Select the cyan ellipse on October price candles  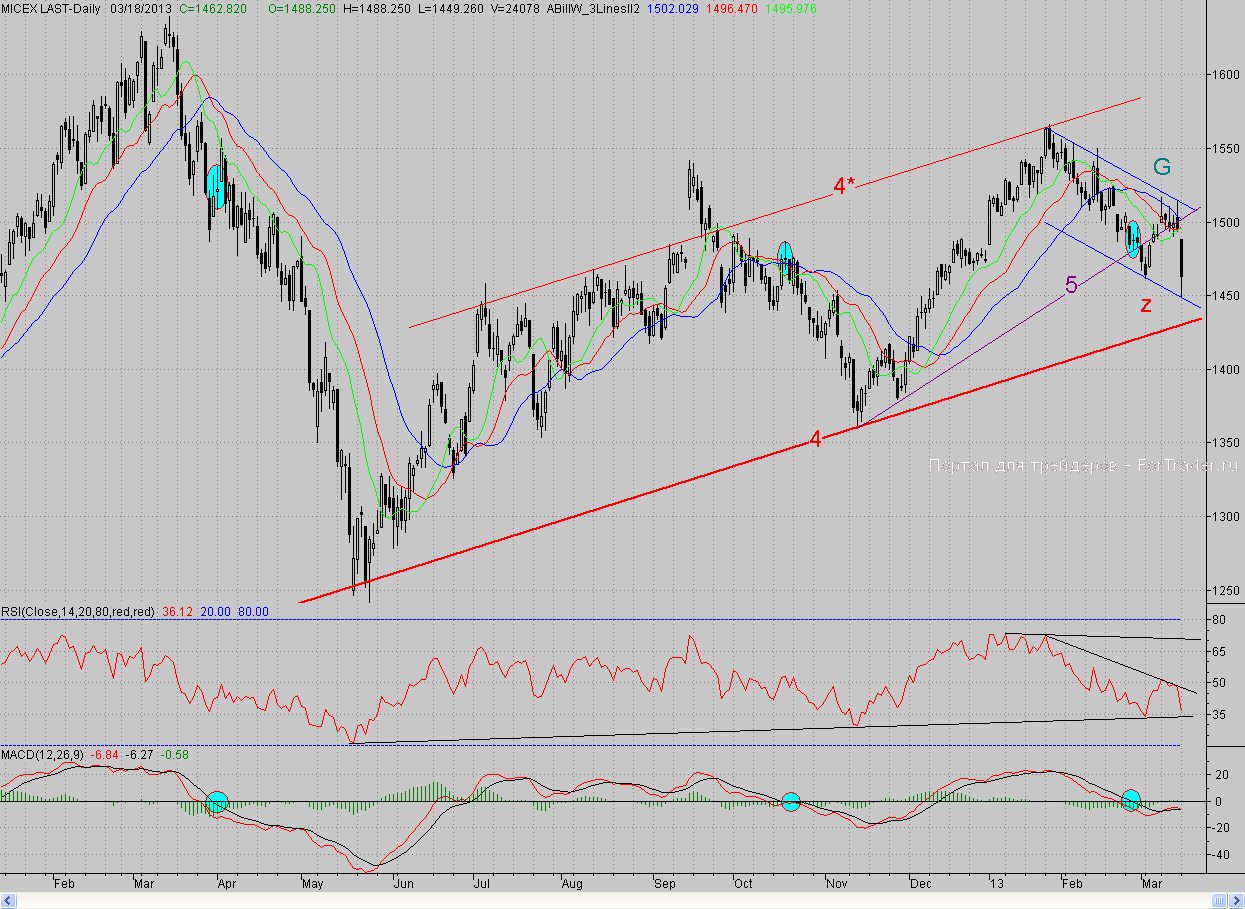pyautogui.click(x=785, y=255)
